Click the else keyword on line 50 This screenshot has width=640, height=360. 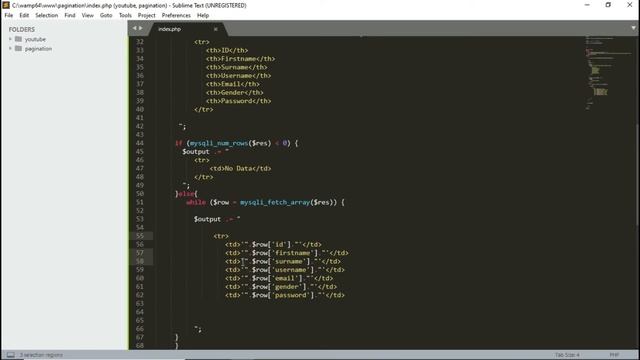pos(186,193)
